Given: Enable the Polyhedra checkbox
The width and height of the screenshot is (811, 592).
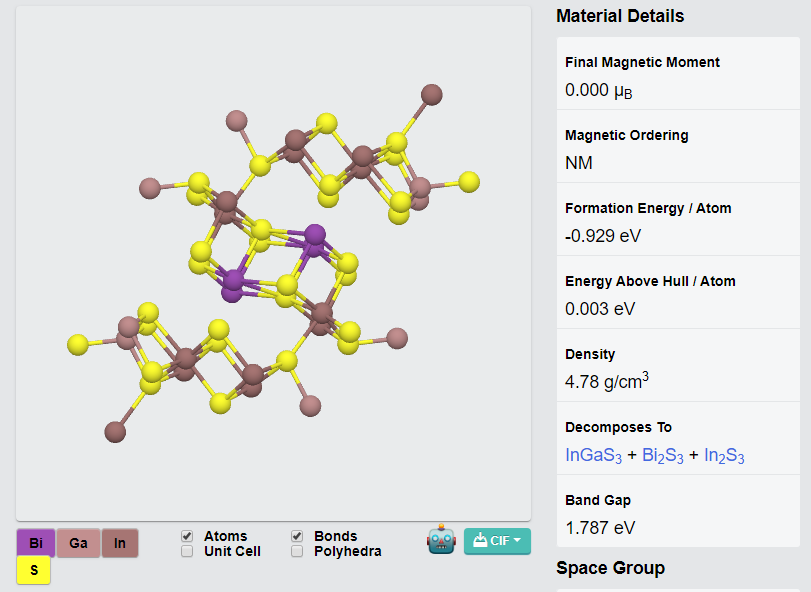Looking at the screenshot, I should [297, 551].
